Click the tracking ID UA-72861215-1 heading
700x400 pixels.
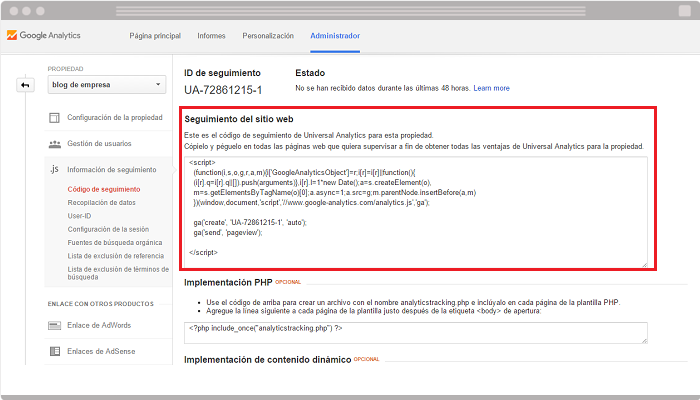click(x=223, y=90)
